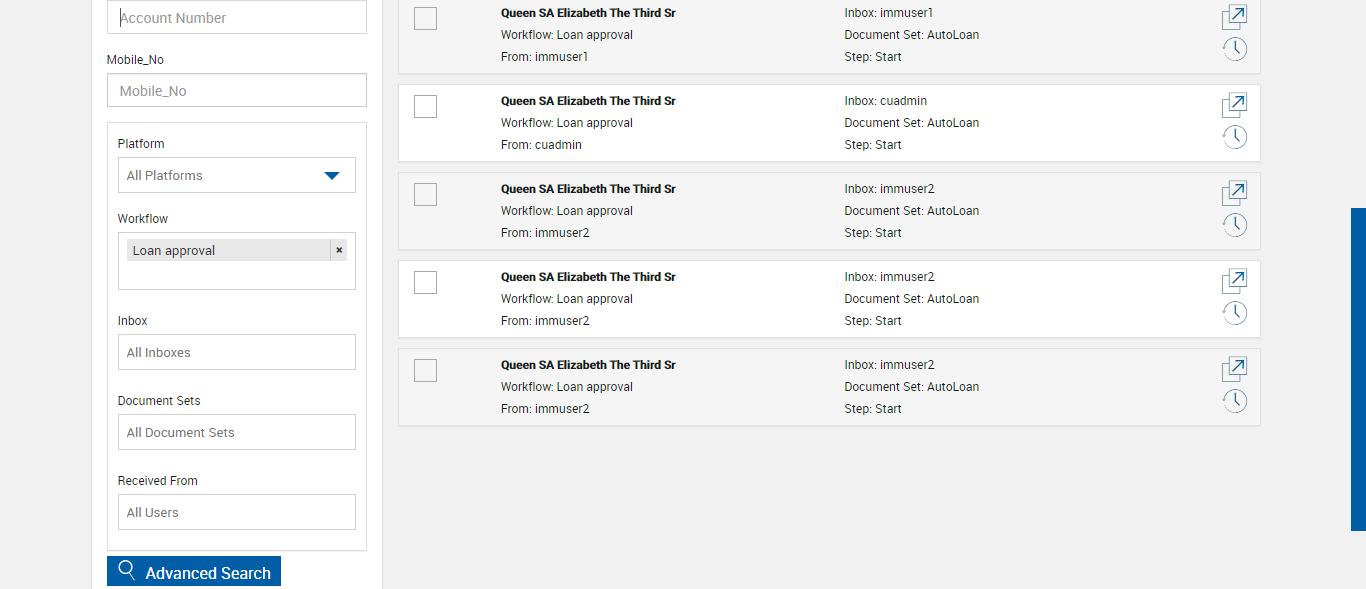
Task: Click into the Mobile_No text box
Action: (x=237, y=91)
